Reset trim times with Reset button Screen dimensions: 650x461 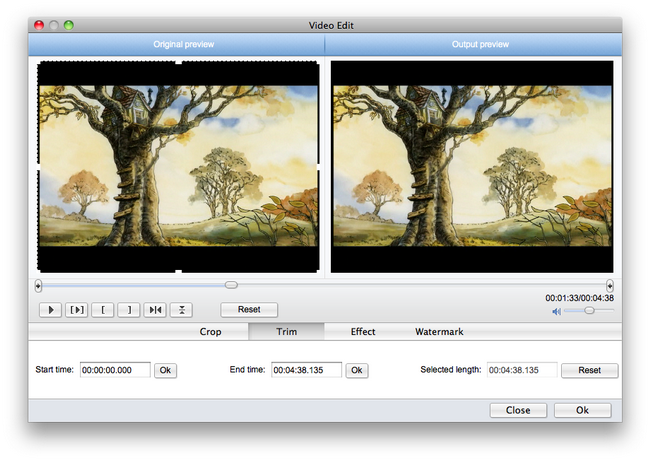589,370
